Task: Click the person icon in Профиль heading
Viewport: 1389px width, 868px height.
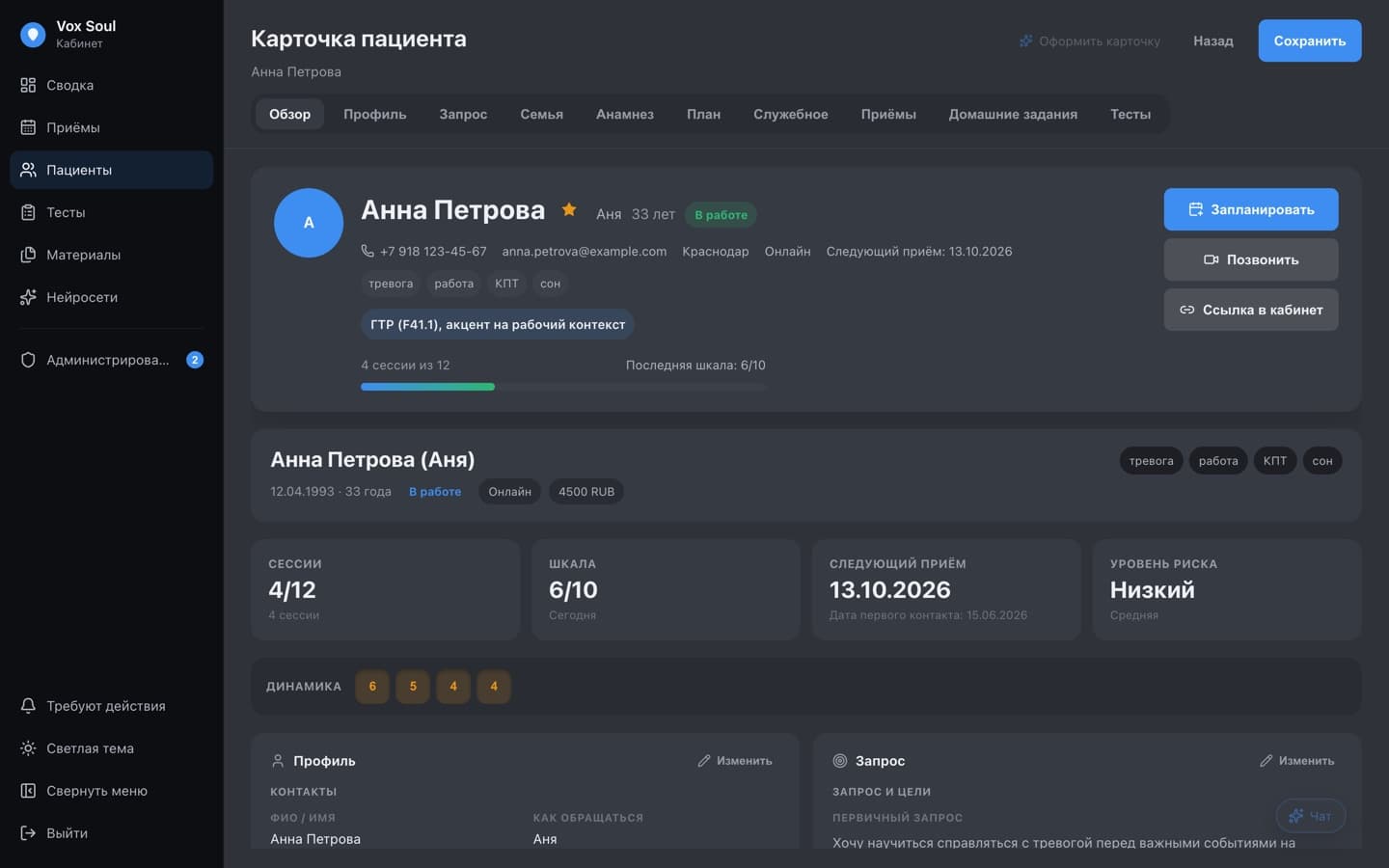Action: tap(278, 761)
